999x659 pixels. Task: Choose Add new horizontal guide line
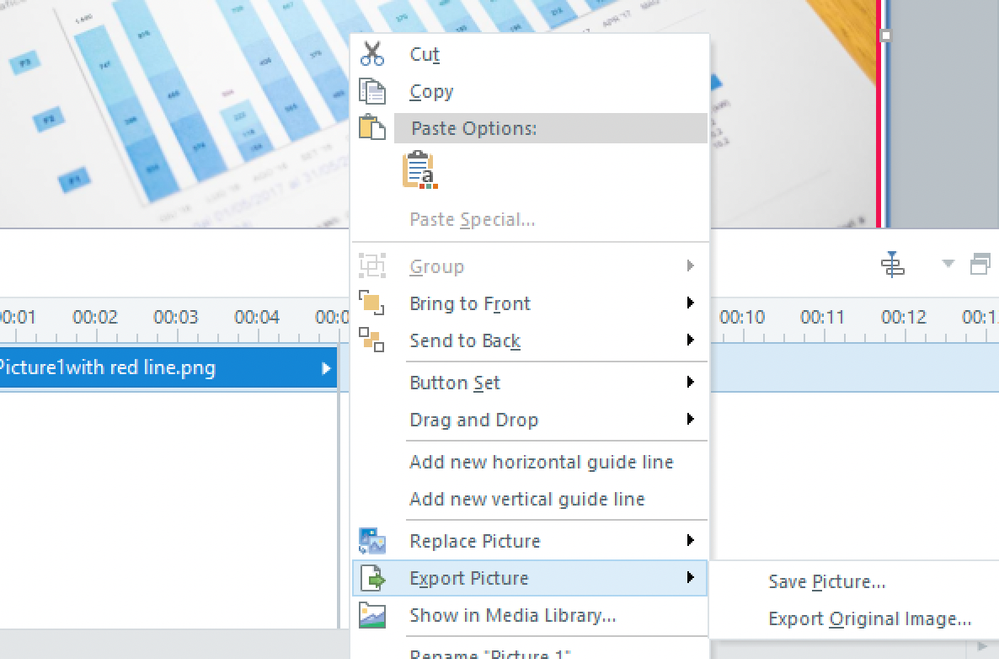(541, 462)
